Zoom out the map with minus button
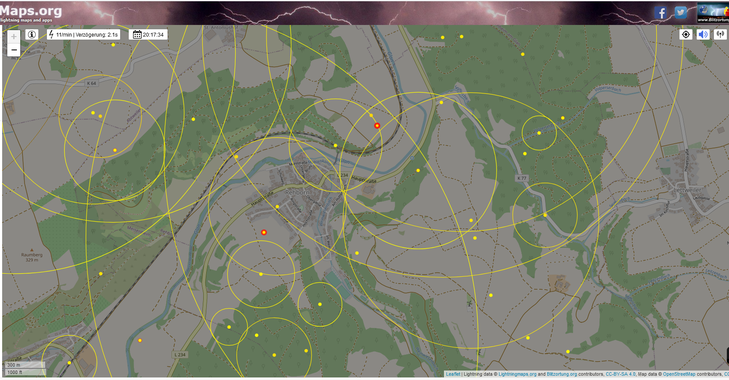The width and height of the screenshot is (729, 380). tap(14, 50)
